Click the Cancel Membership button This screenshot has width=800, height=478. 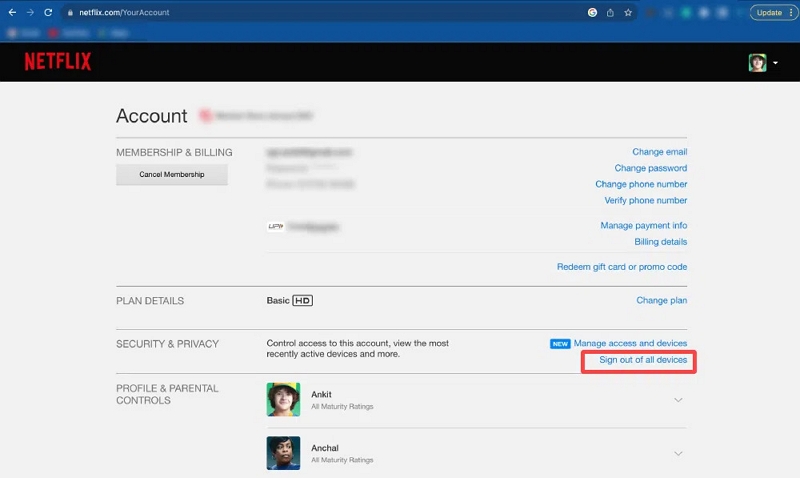pos(172,174)
